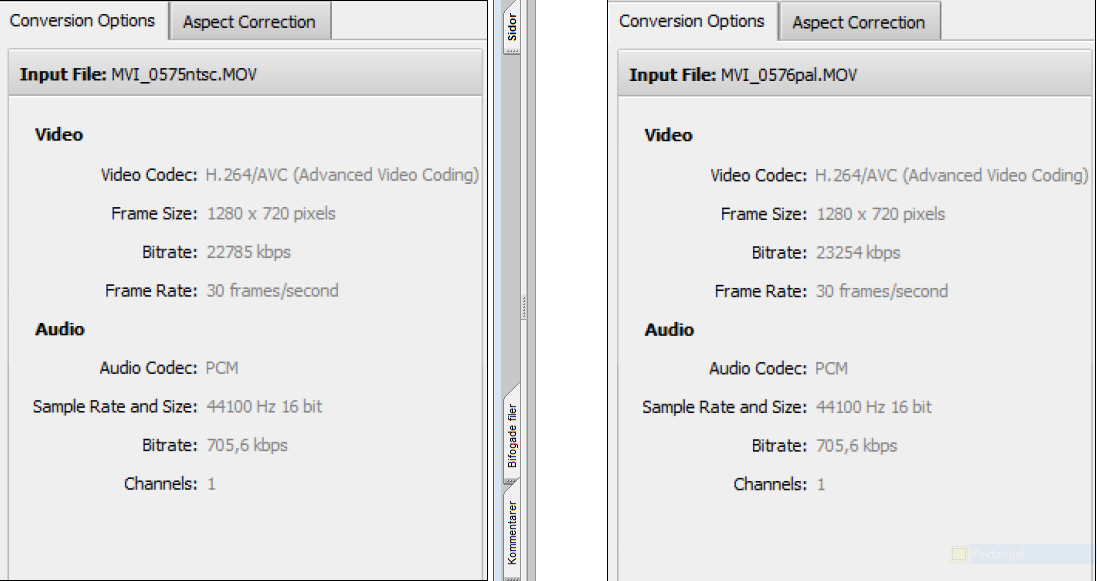Click the yellow Rektangel tool icon
Screen dimensions: 1097x581
tap(958, 554)
